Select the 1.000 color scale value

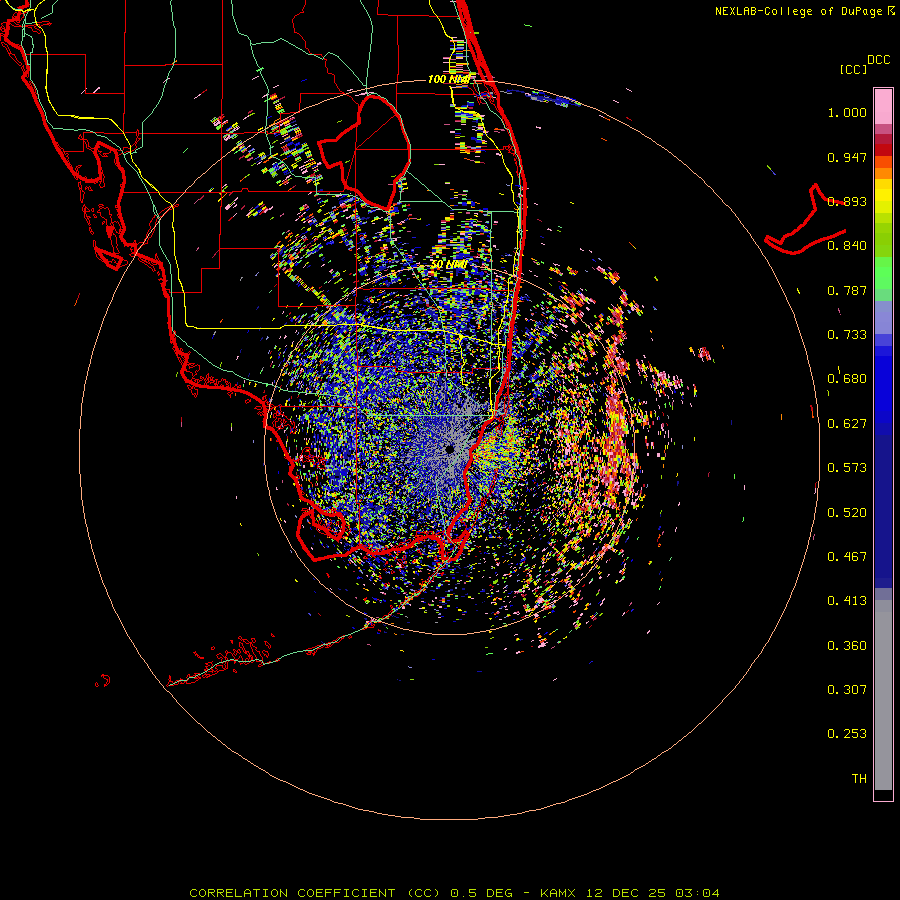tap(847, 112)
